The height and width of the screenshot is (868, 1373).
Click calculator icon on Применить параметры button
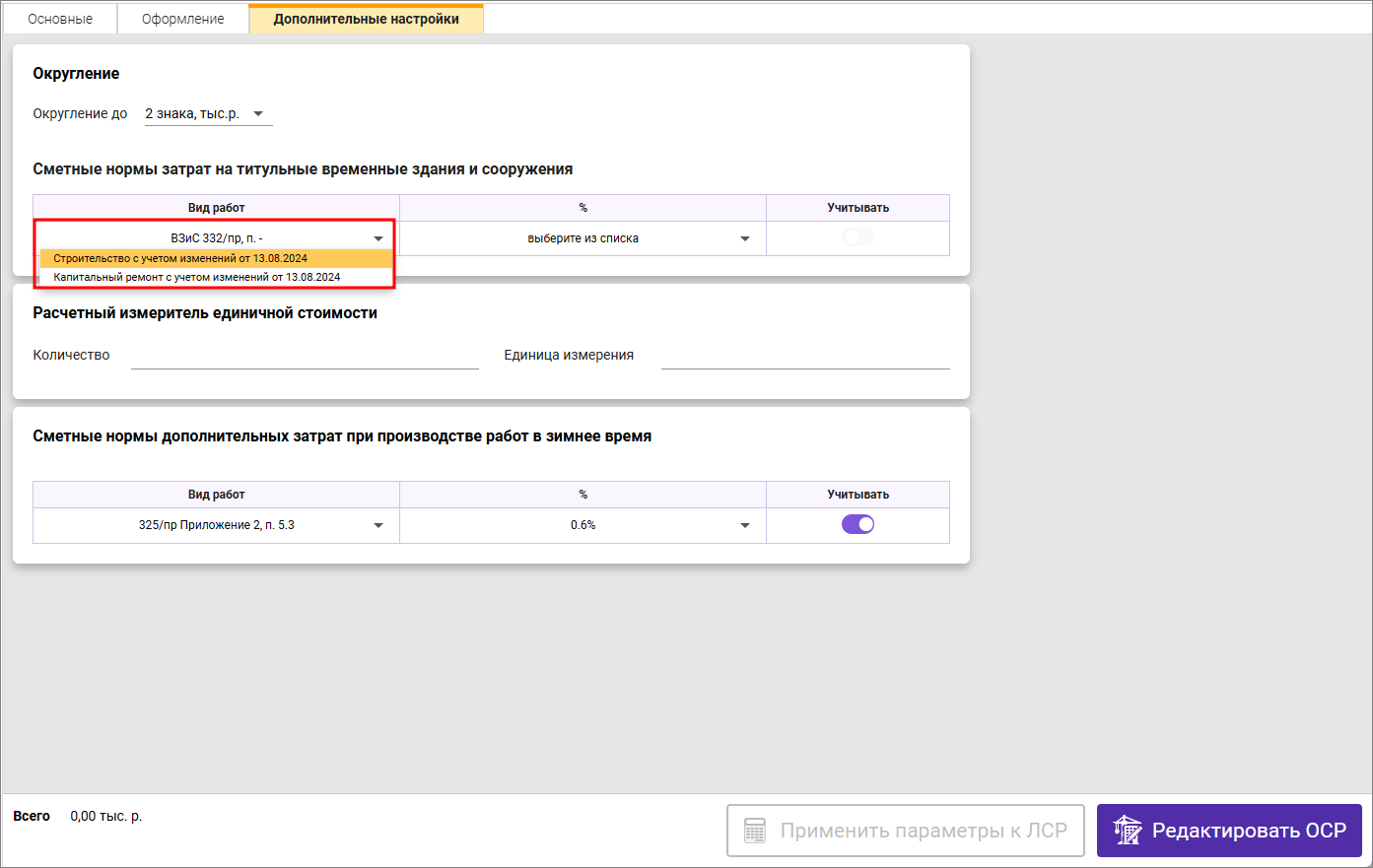tap(755, 831)
